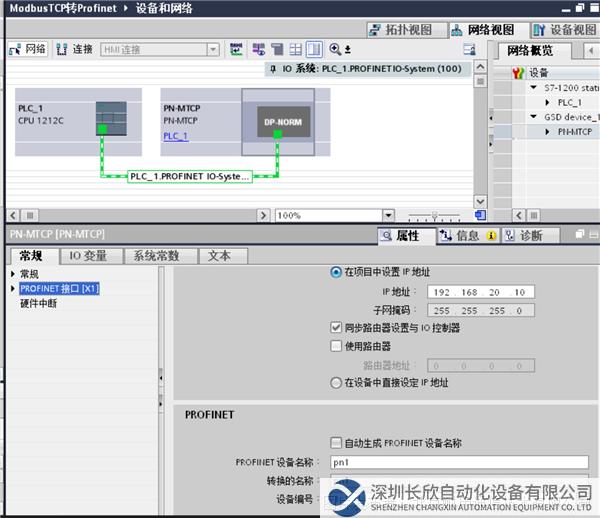Click the zoom magnifier icon in network toolbar
Image resolution: width=600 pixels, height=518 pixels.
coord(335,49)
